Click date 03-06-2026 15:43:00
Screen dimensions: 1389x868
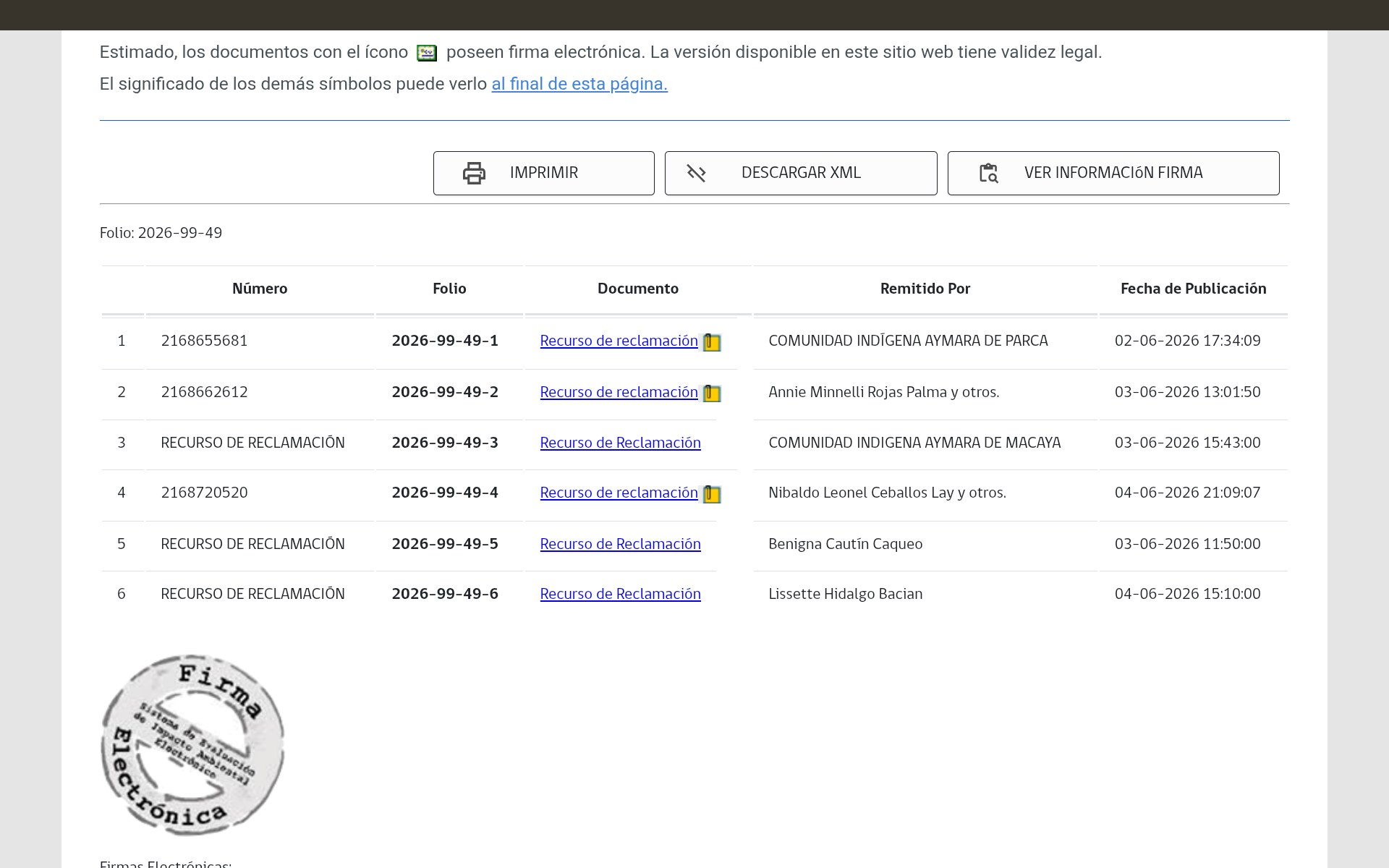(1188, 443)
